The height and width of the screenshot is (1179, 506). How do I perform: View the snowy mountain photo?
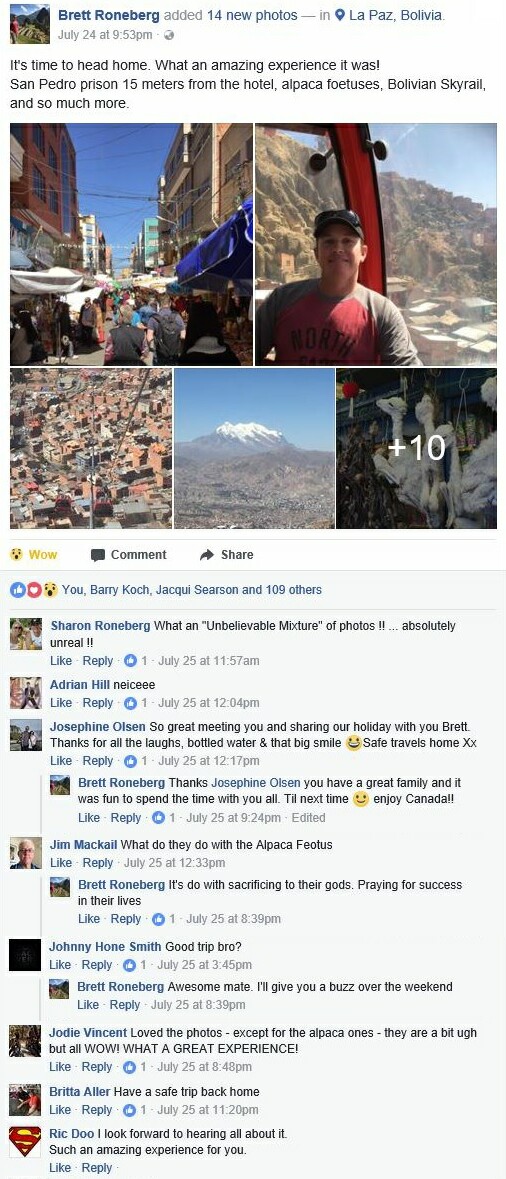point(254,448)
